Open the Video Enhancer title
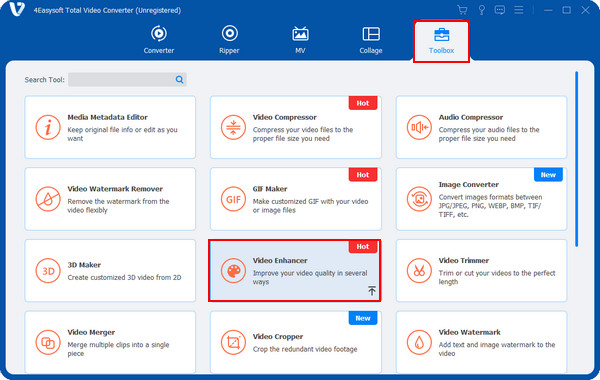 pyautogui.click(x=280, y=260)
